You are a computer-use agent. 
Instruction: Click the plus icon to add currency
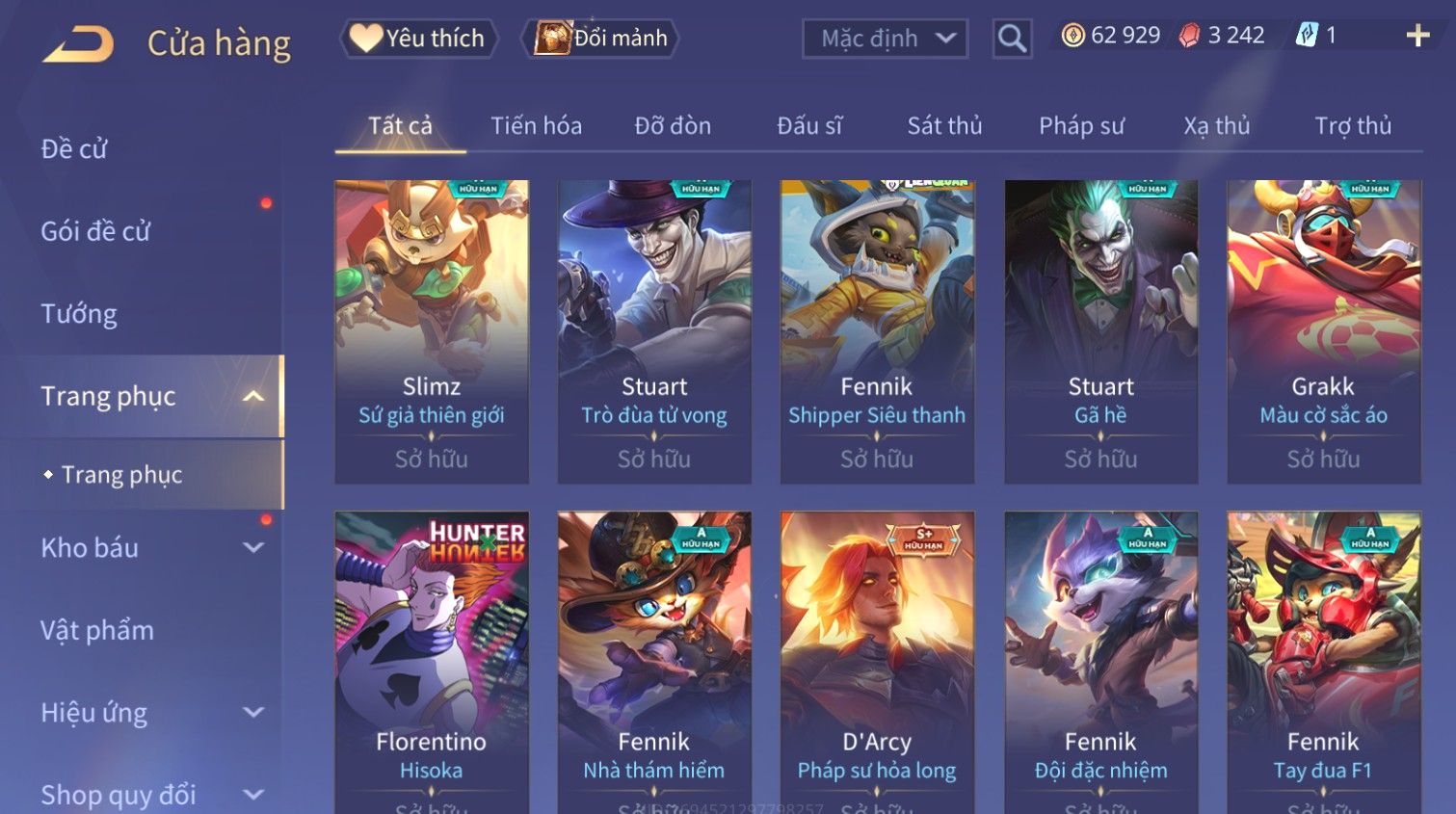coord(1417,37)
